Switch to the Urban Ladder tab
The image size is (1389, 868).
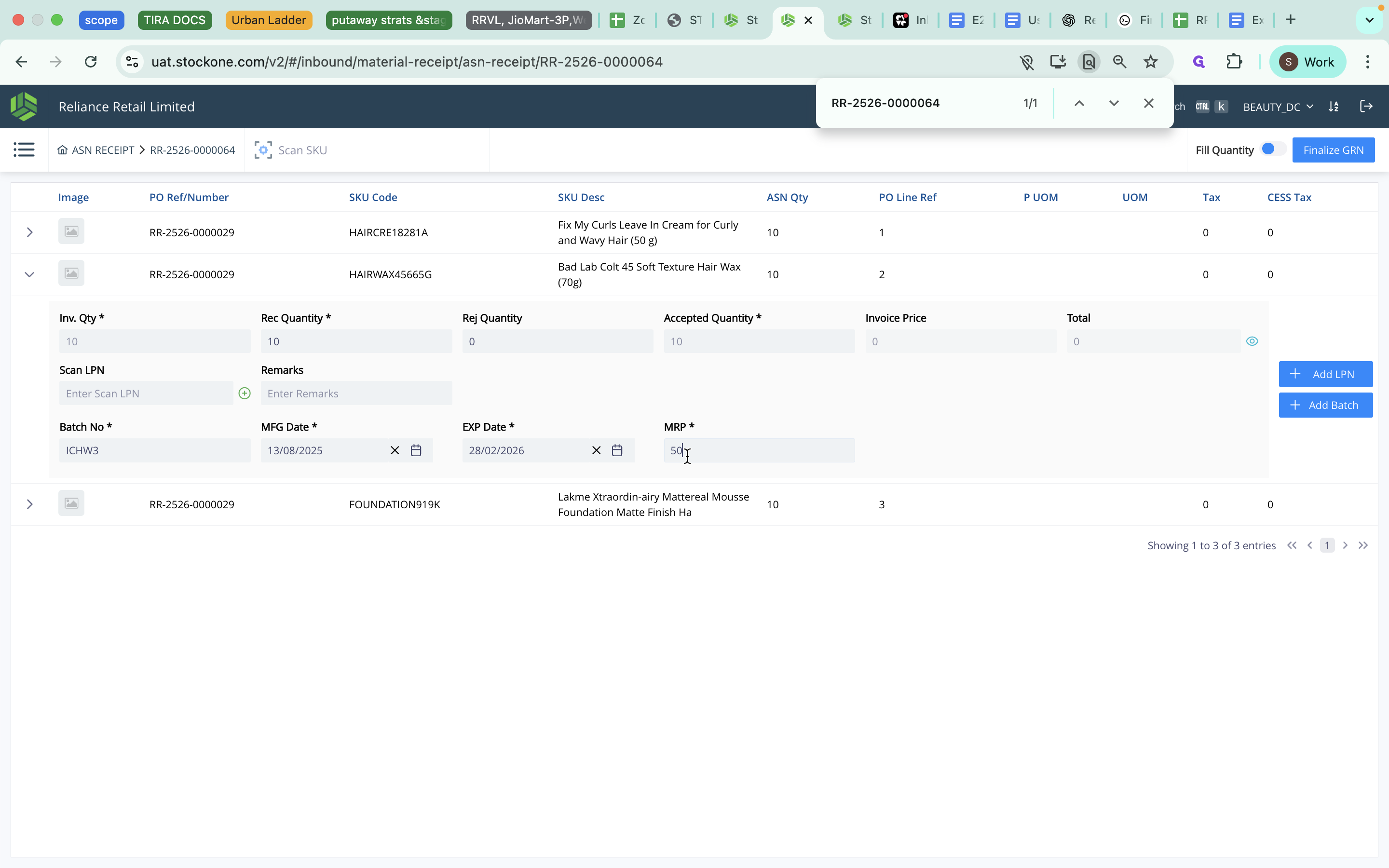268,19
